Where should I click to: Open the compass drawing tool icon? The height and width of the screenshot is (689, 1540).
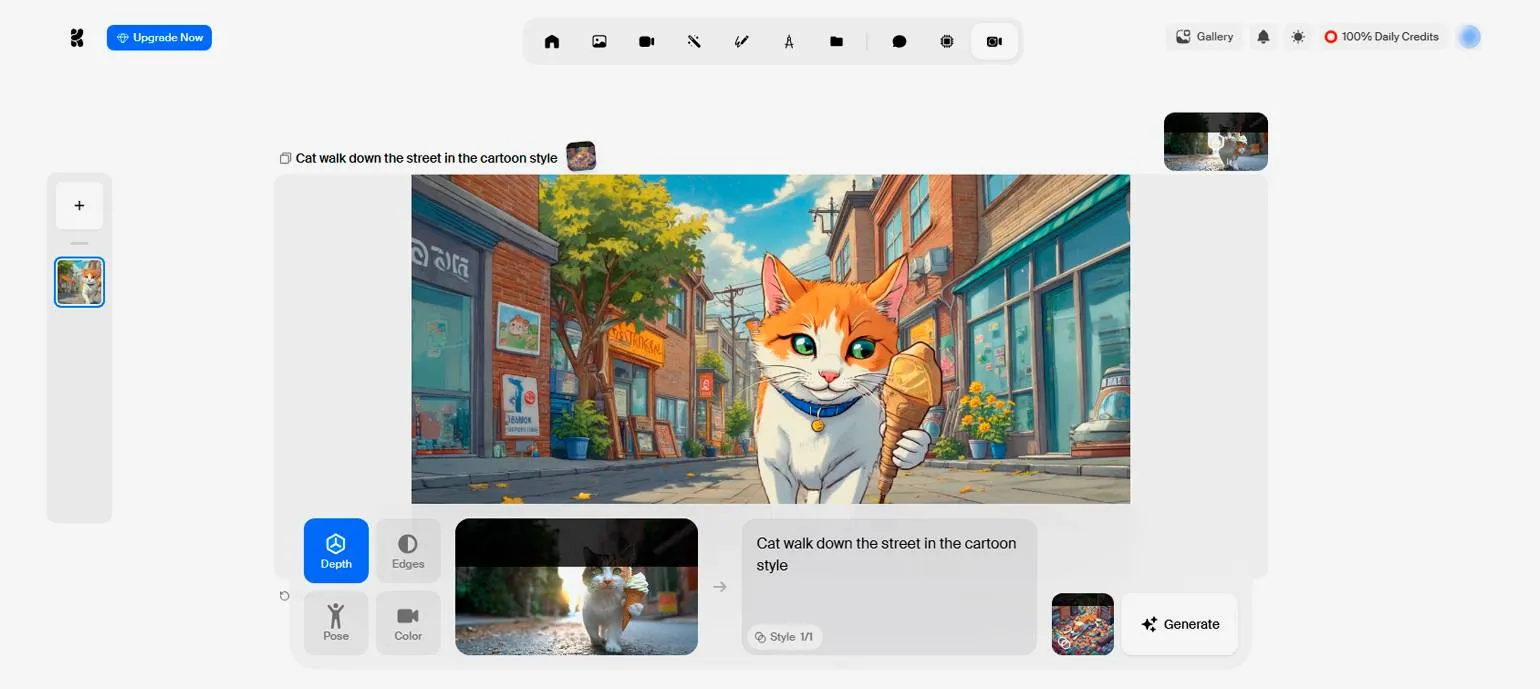[789, 41]
